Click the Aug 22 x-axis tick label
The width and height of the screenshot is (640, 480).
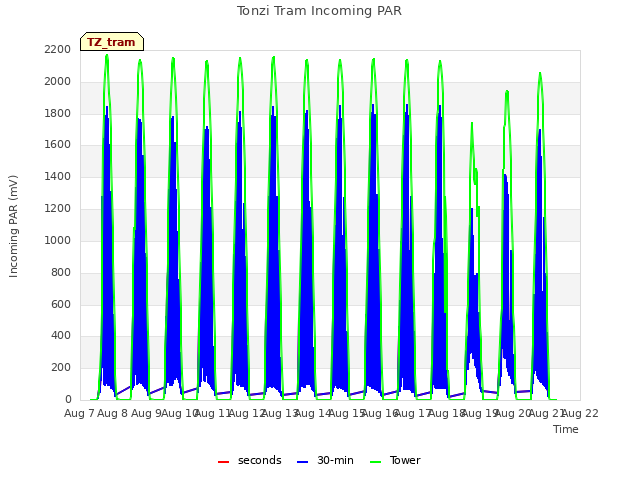click(580, 413)
